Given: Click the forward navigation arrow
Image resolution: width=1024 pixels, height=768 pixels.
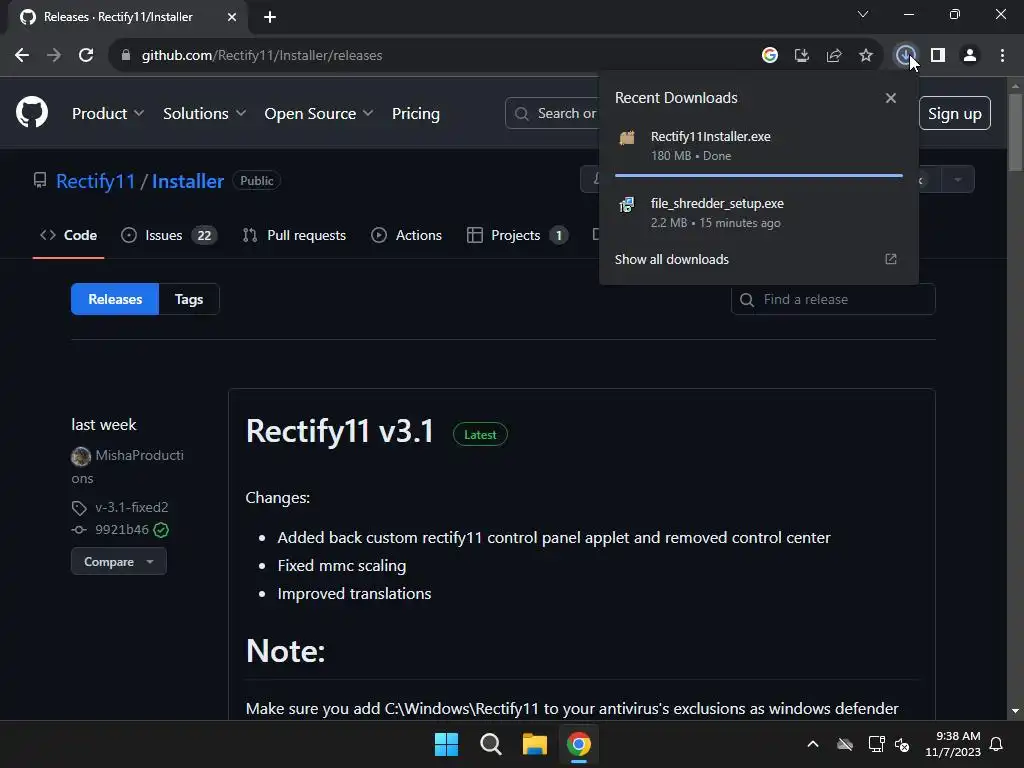Looking at the screenshot, I should [x=54, y=56].
